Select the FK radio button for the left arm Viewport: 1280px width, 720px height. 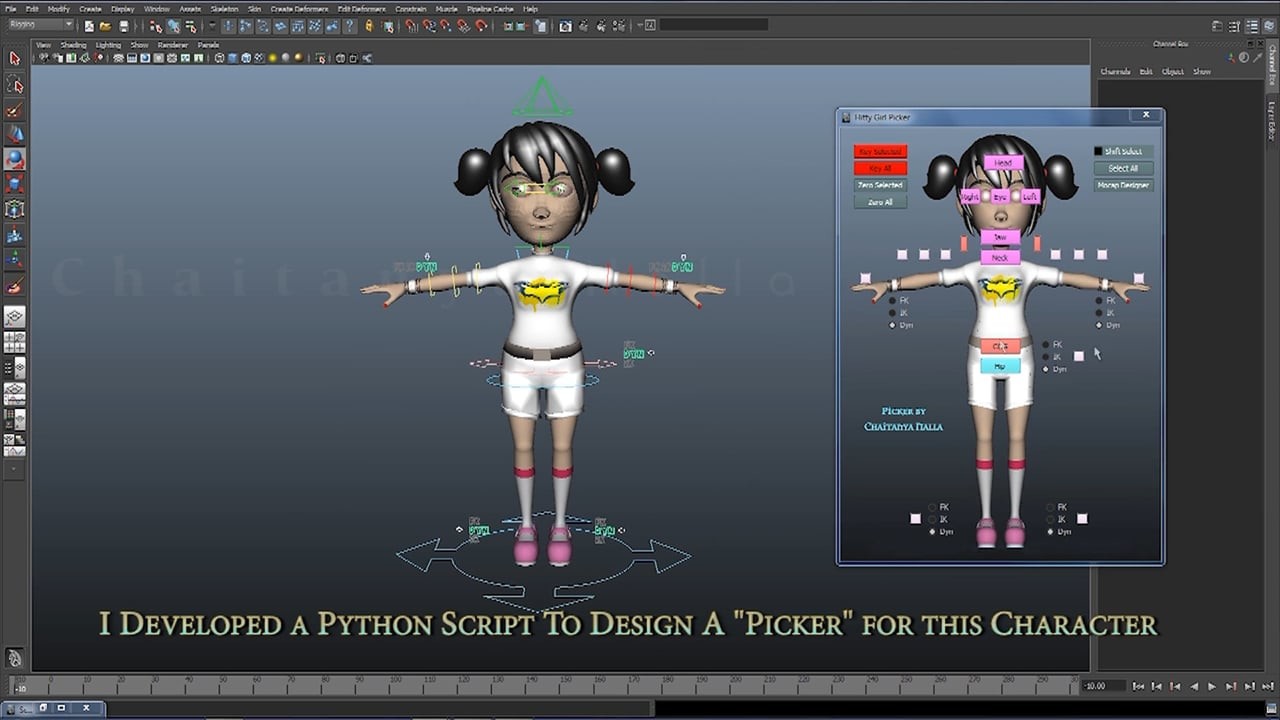coord(1099,301)
